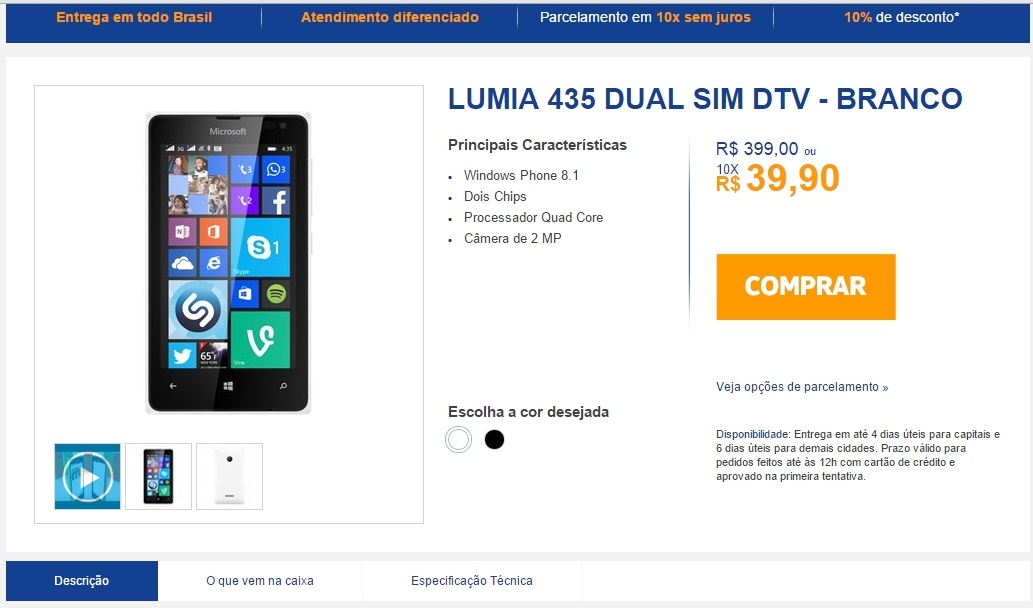Click the main Lumia 435 product image
Viewport: 1033px width, 608px height.
(x=228, y=263)
